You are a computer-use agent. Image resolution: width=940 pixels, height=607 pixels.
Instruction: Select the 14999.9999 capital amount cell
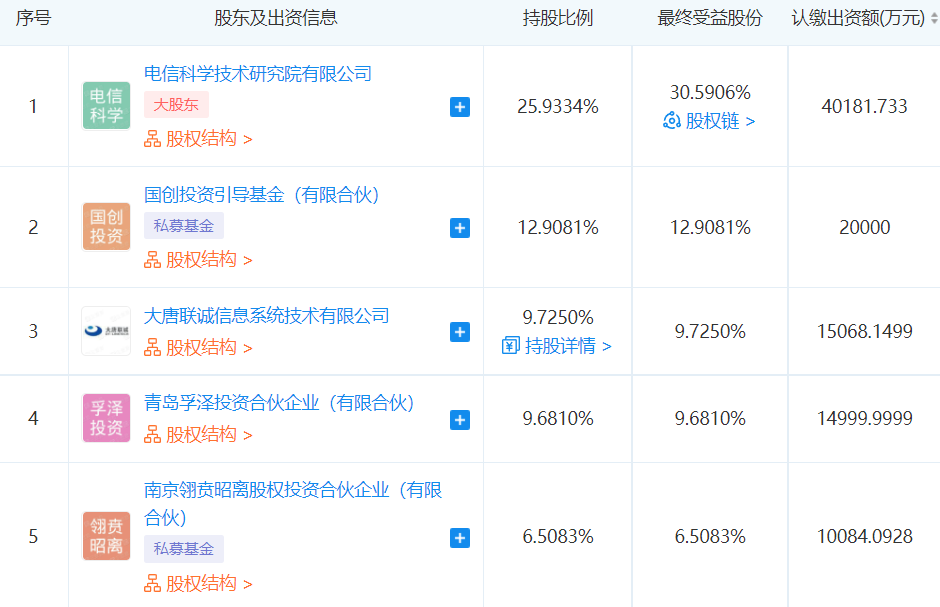pos(864,418)
